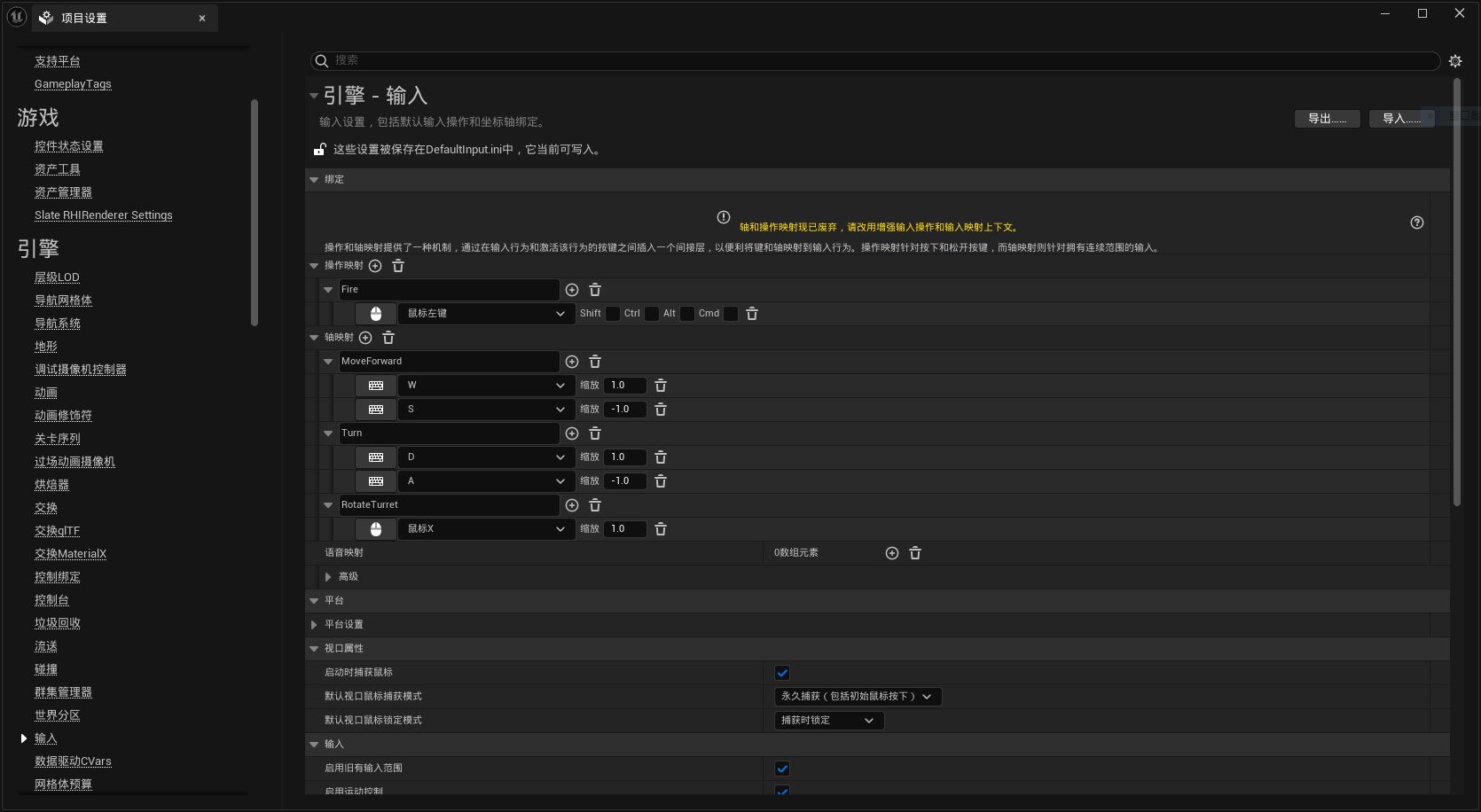Delete the Turn axis mapping
Viewport: 1481px width, 812px height.
tap(595, 433)
